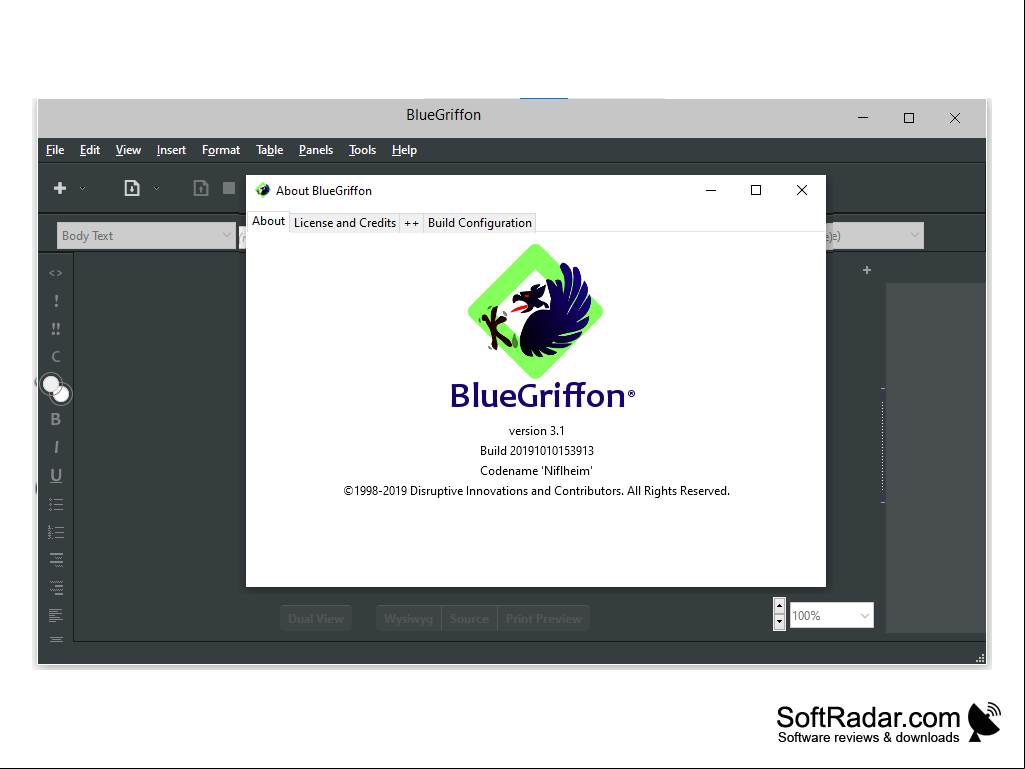This screenshot has width=1025, height=769.
Task: Open the 100% zoom dropdown
Action: tap(832, 615)
